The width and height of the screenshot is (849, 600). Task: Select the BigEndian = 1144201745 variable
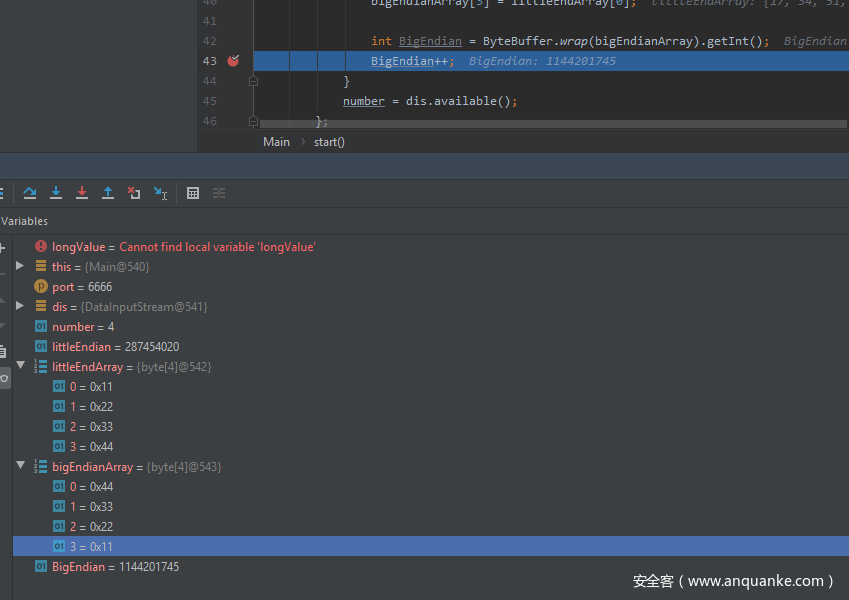(115, 566)
